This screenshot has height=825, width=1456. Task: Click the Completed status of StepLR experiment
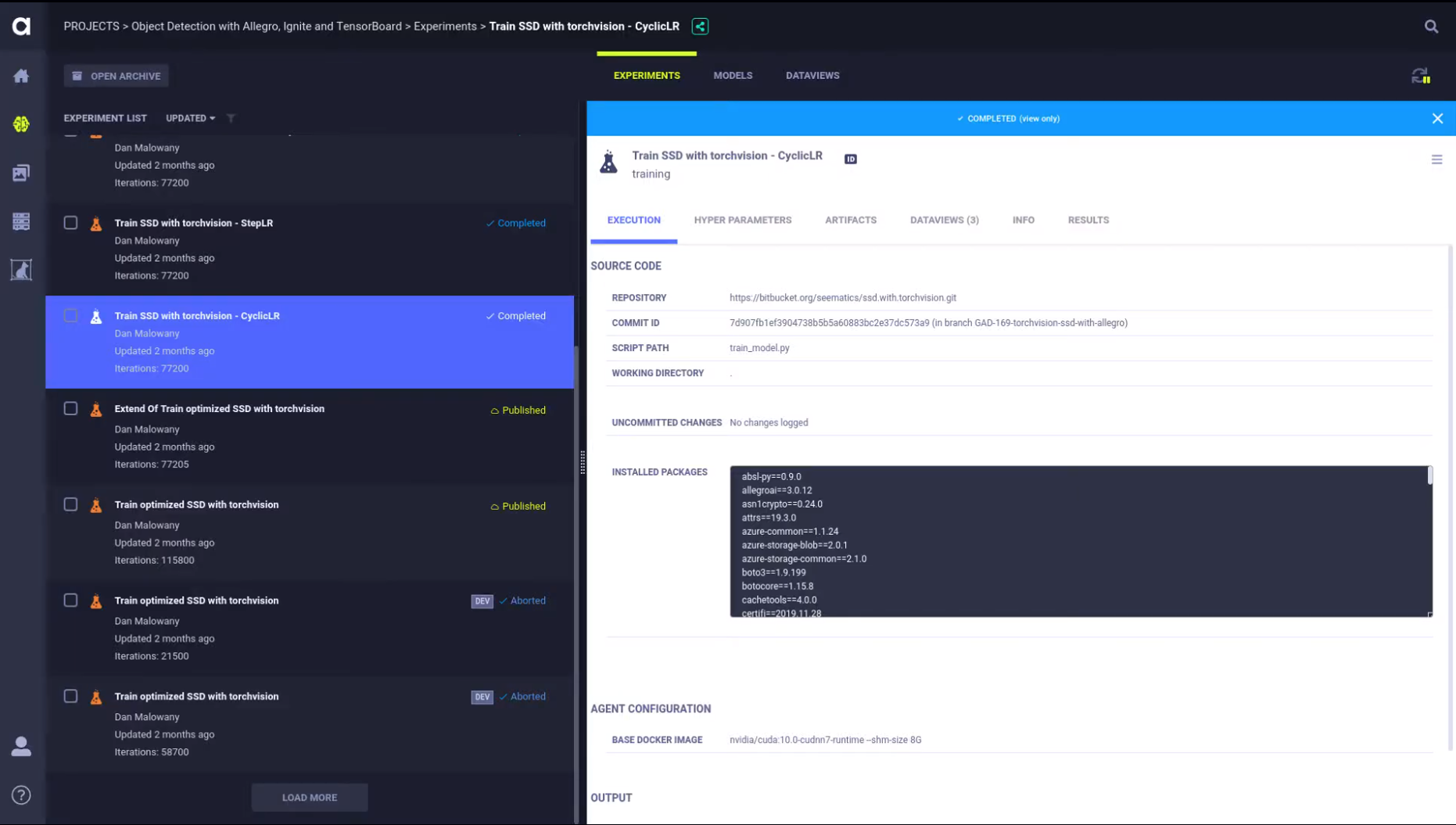516,223
